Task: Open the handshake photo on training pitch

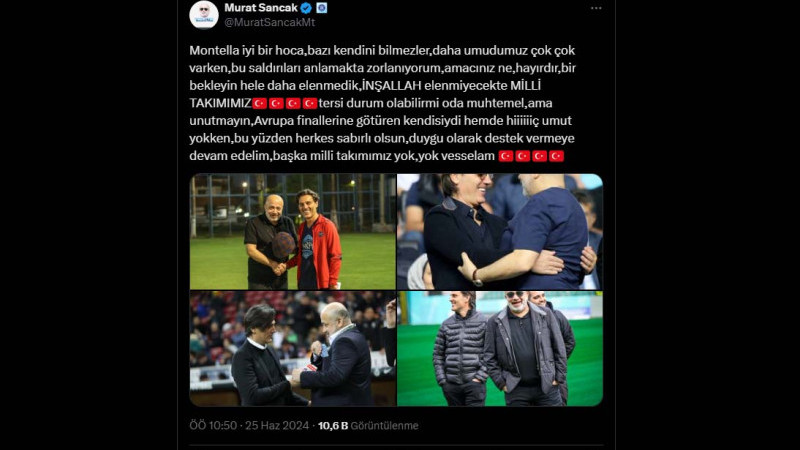Action: 293,232
